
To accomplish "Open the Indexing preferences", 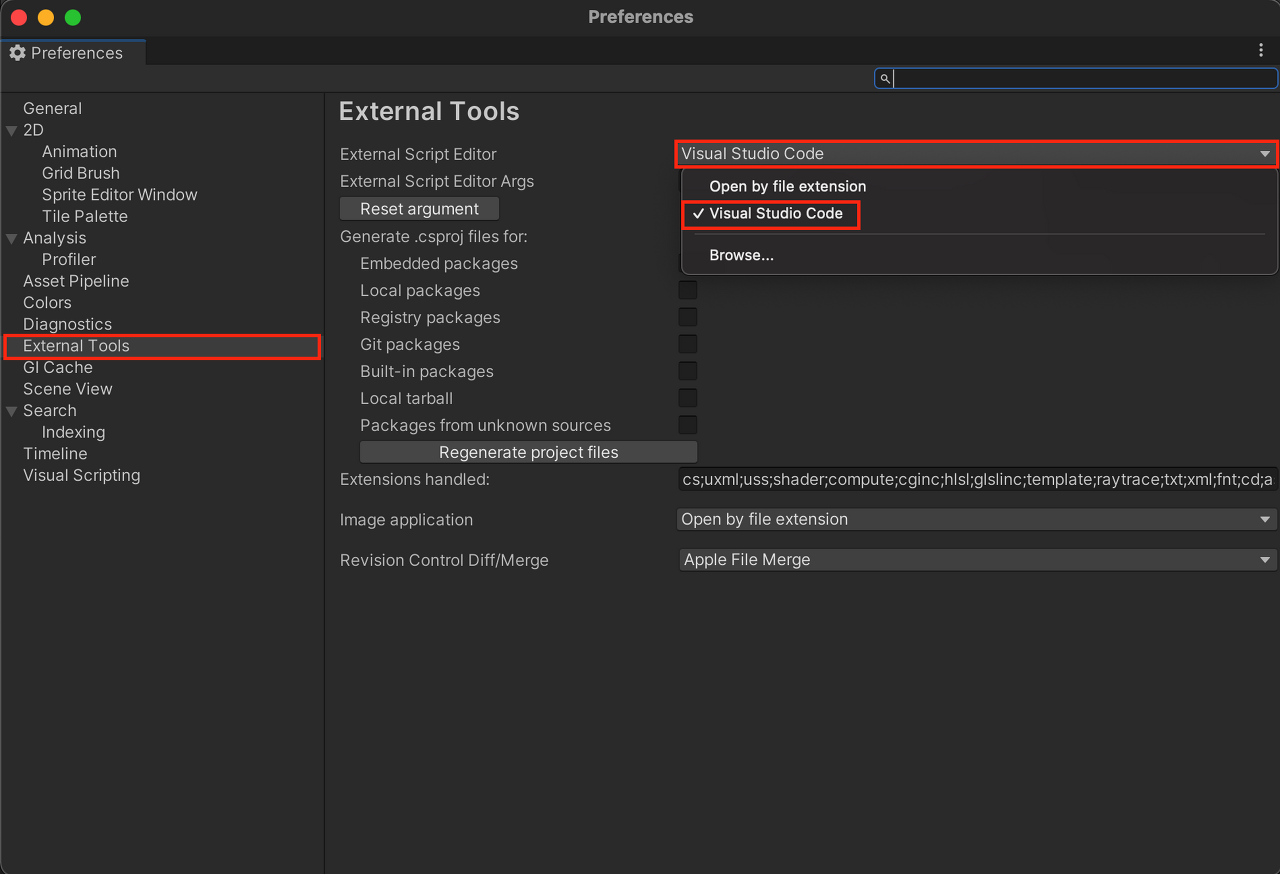I will (x=73, y=432).
